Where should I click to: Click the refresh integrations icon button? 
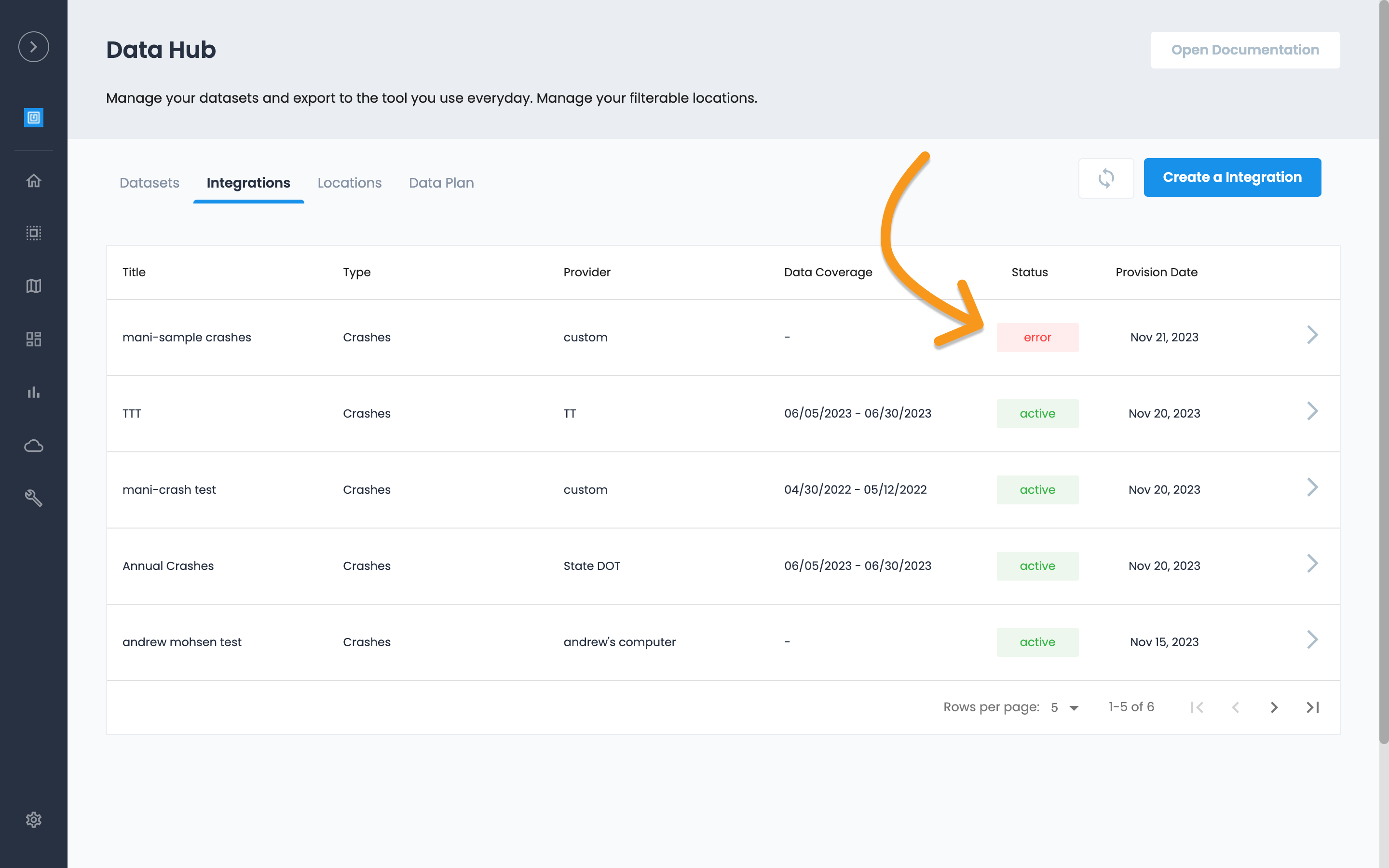tap(1105, 178)
